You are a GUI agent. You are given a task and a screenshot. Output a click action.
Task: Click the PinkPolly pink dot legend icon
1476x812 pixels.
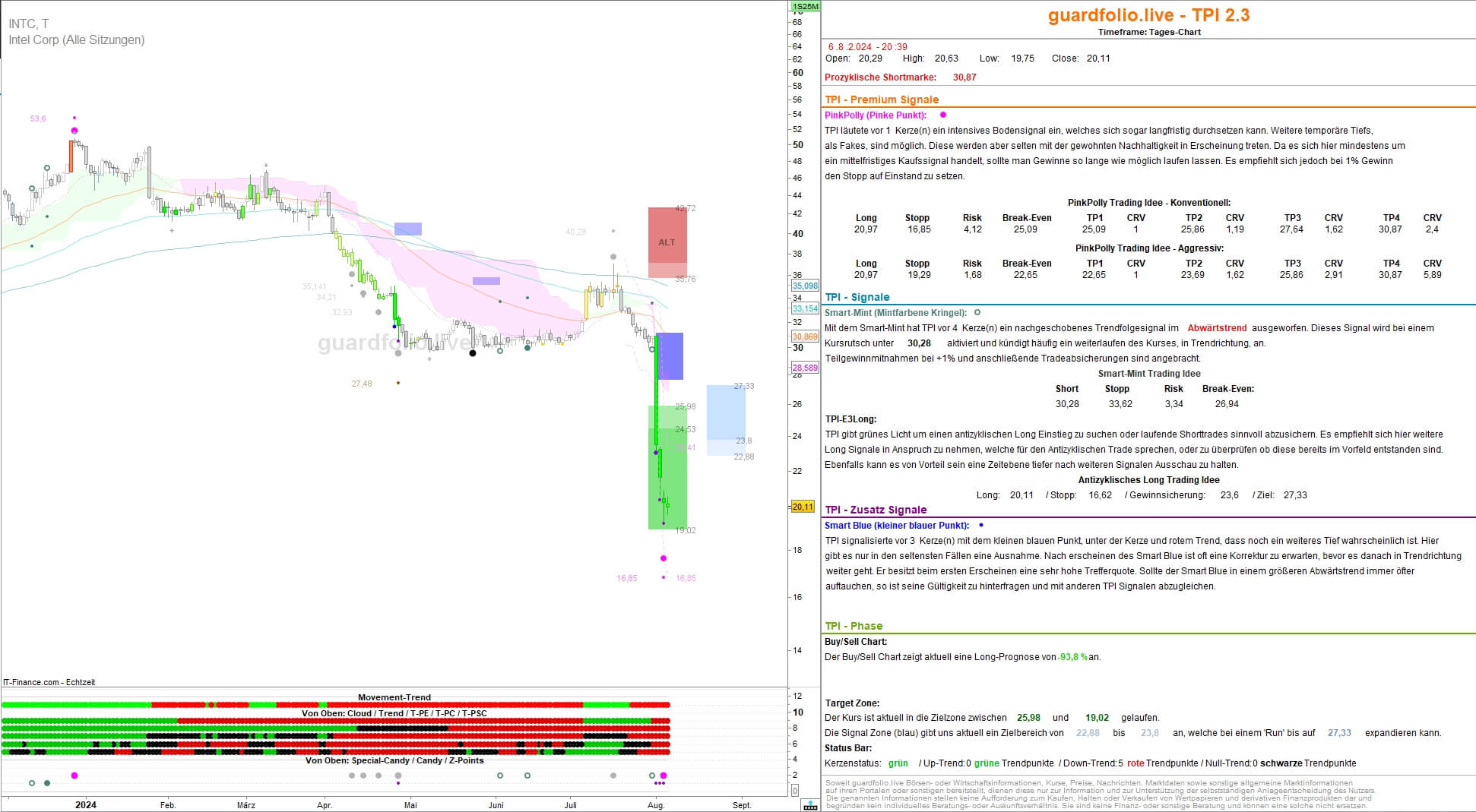[x=943, y=115]
